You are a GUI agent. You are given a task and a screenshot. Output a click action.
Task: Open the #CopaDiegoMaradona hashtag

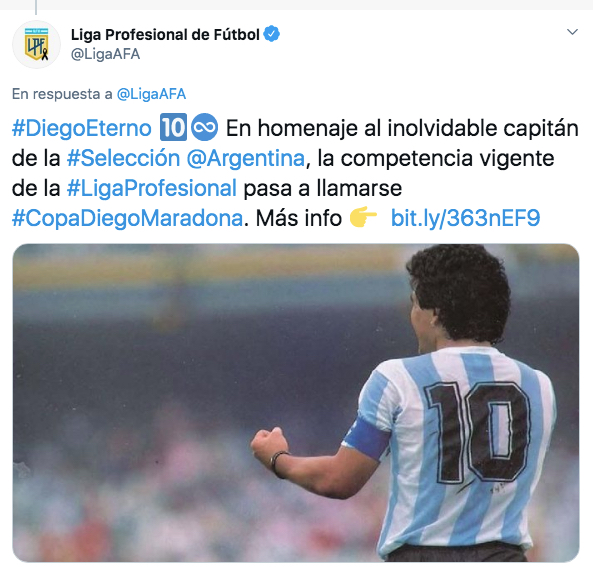click(x=127, y=218)
